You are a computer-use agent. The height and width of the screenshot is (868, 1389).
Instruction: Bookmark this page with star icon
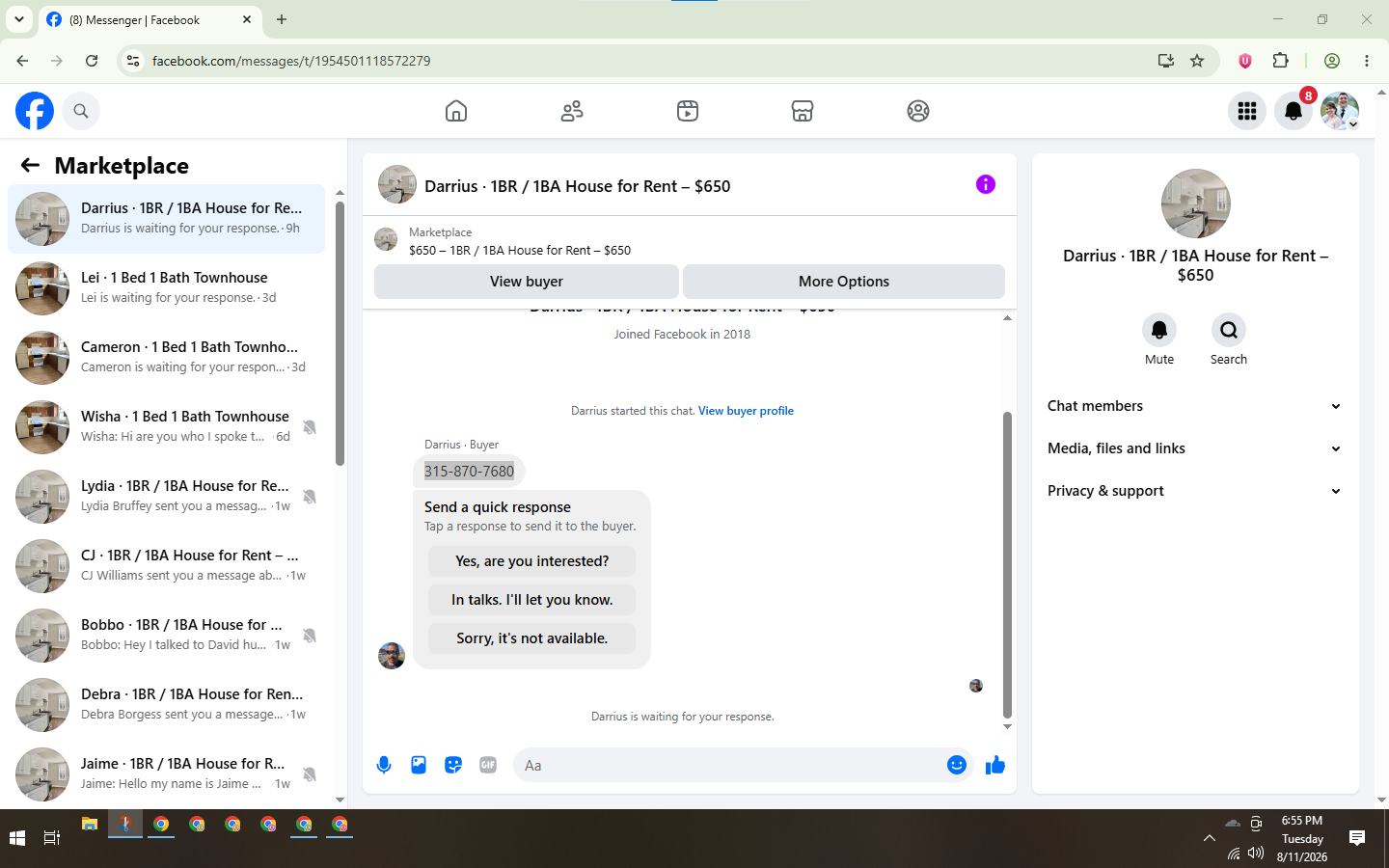[x=1197, y=61]
